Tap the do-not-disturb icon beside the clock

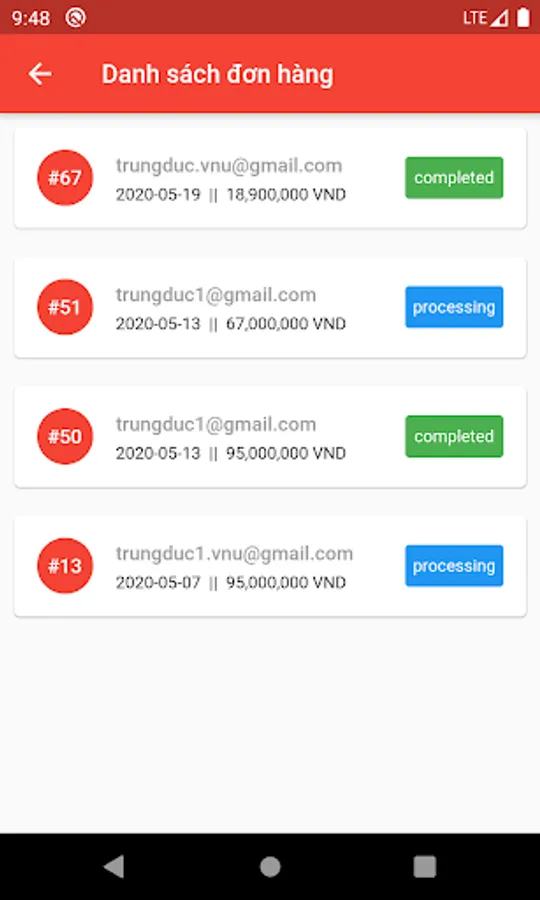[75, 18]
